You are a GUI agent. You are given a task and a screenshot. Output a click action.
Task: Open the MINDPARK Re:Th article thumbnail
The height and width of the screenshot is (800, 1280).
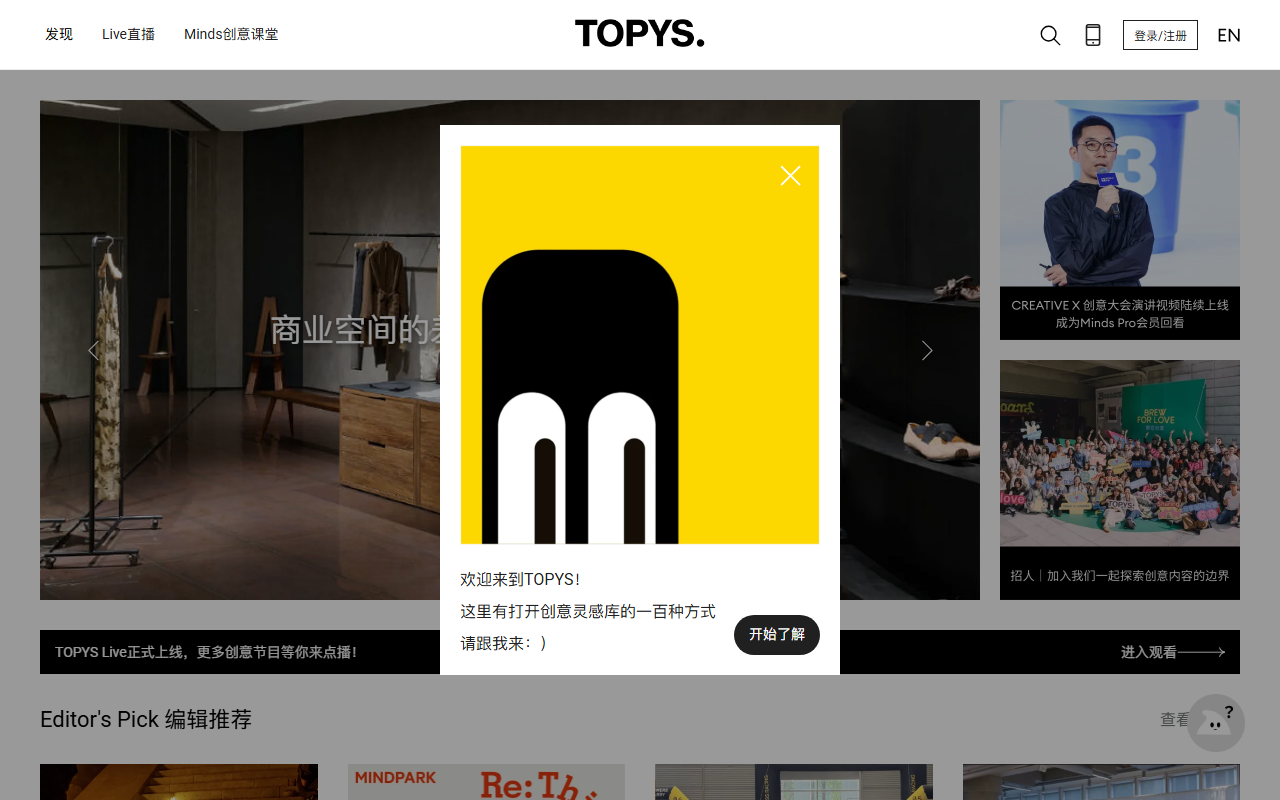[486, 782]
